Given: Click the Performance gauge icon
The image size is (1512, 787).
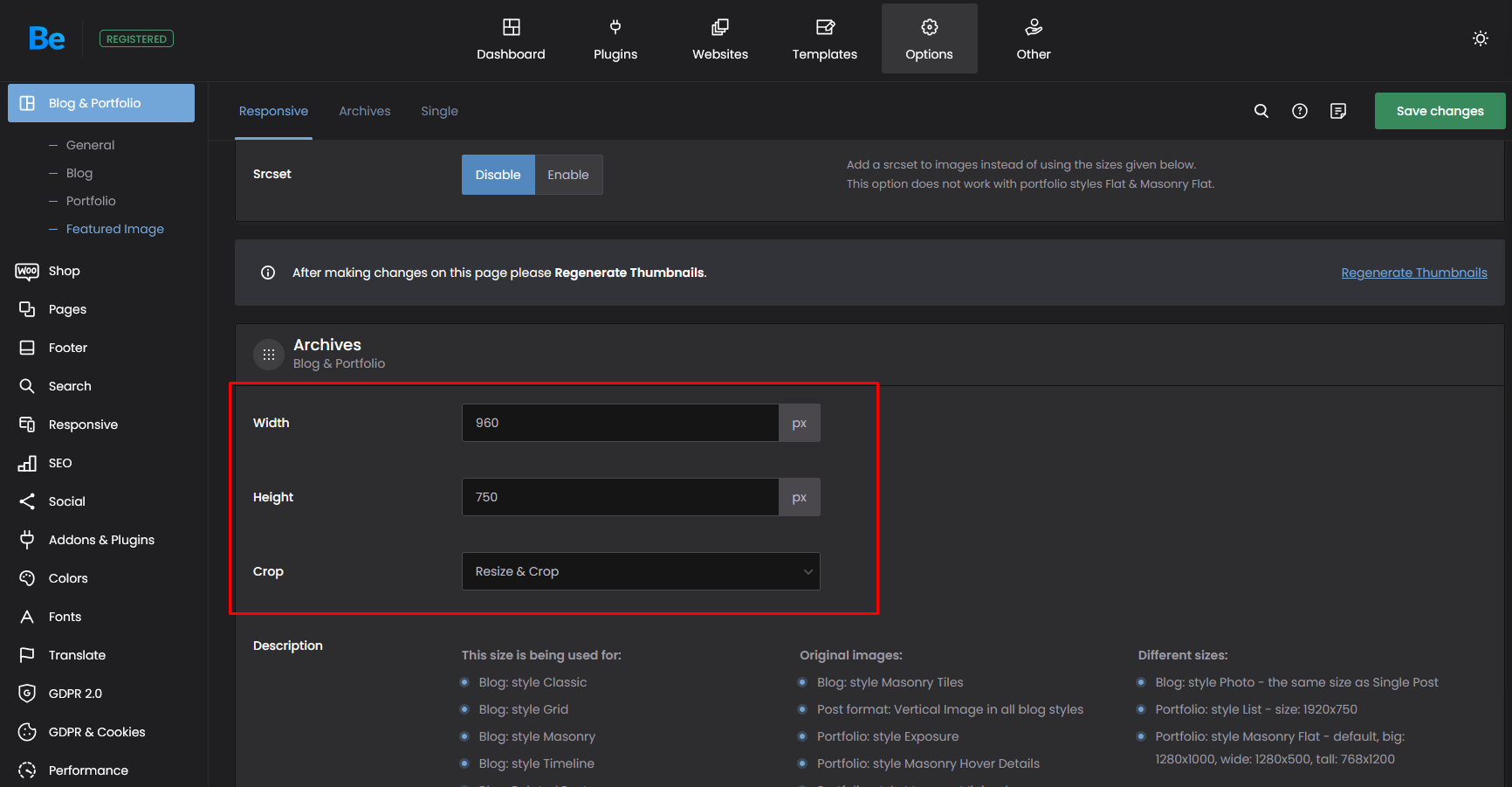Looking at the screenshot, I should (x=27, y=770).
